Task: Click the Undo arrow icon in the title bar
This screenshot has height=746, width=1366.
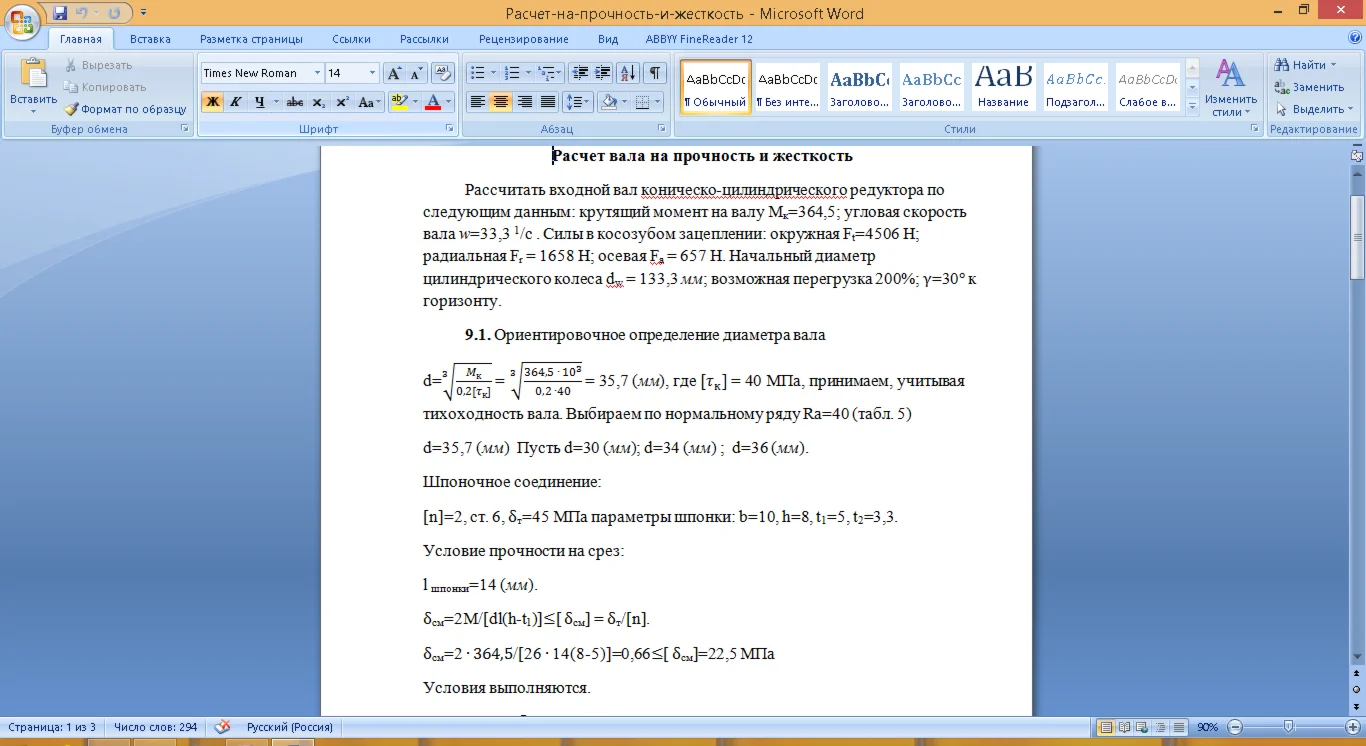Action: 83,13
